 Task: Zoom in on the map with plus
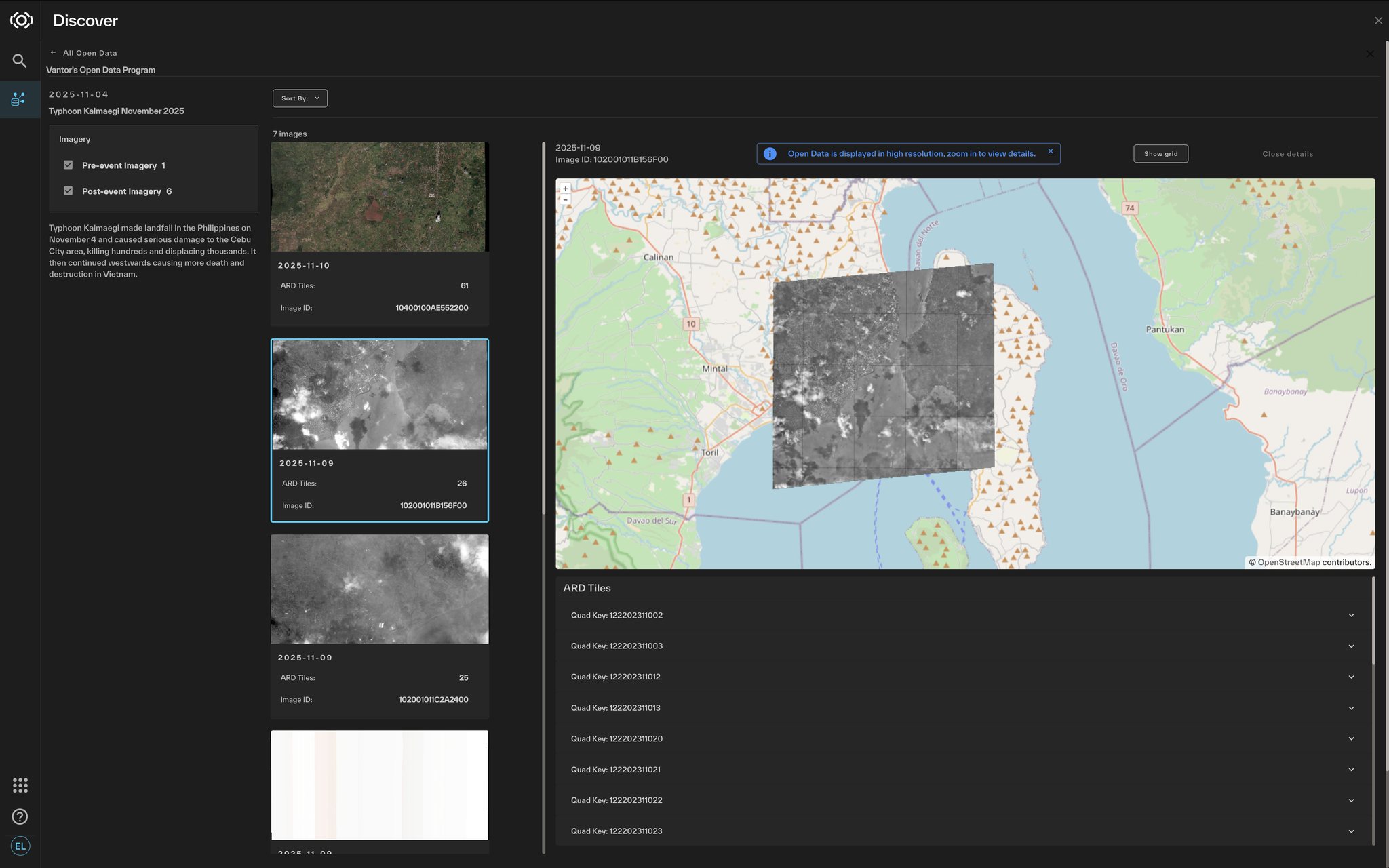pos(565,189)
